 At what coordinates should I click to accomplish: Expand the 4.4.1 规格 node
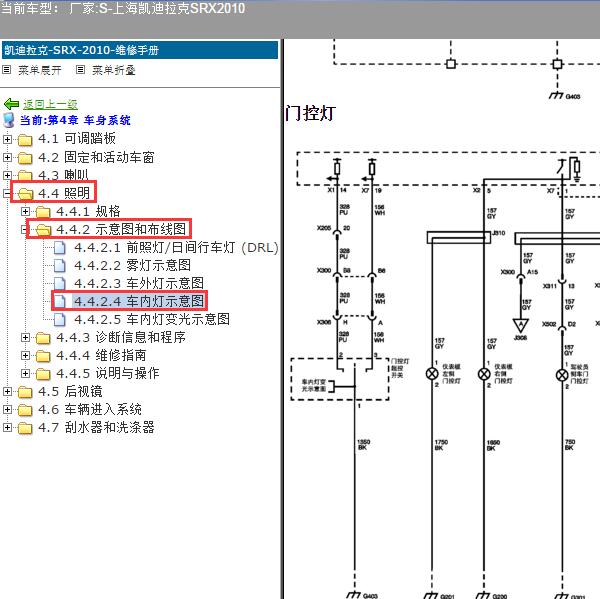point(25,211)
